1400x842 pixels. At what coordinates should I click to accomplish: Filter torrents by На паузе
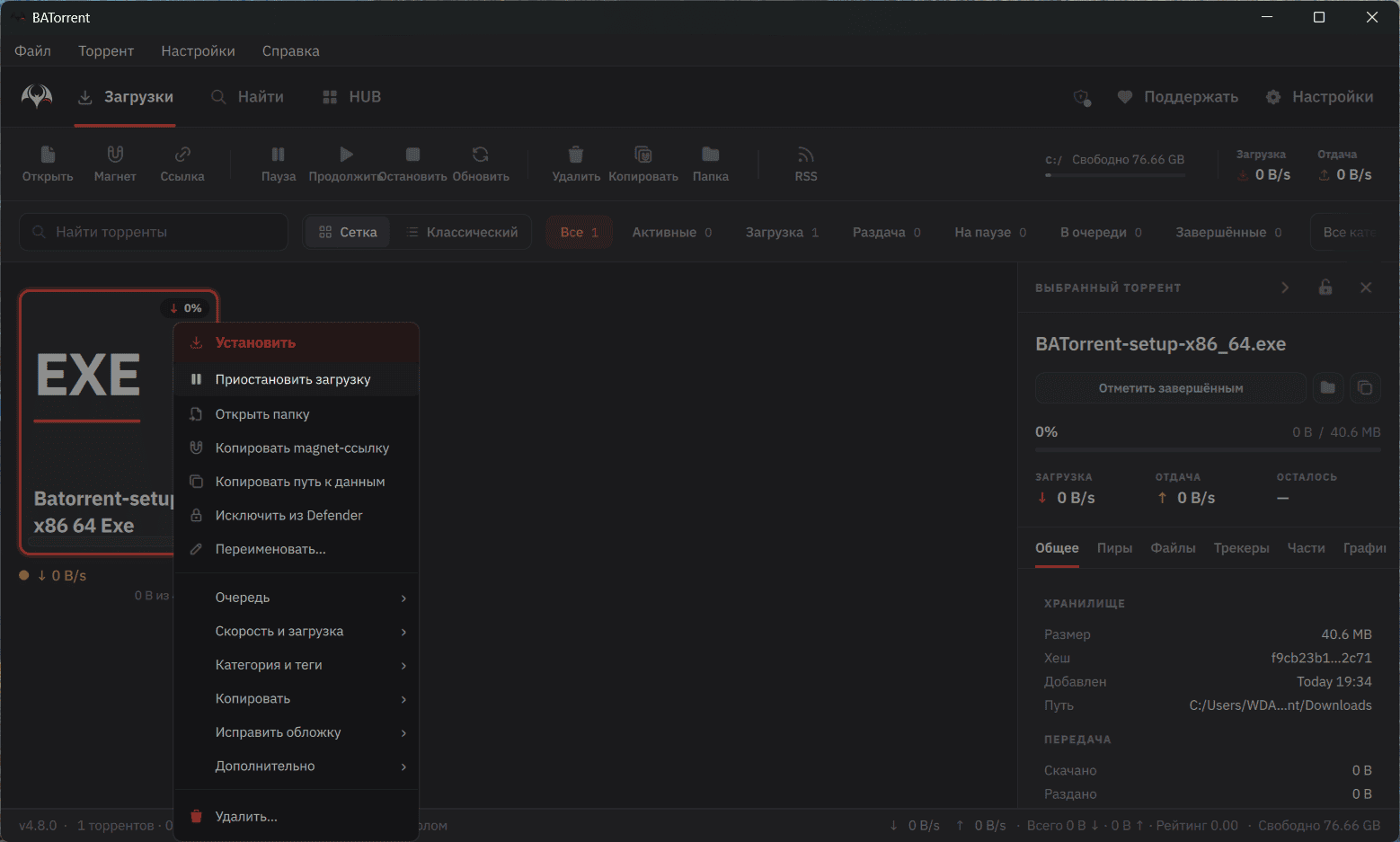pyautogui.click(x=990, y=232)
